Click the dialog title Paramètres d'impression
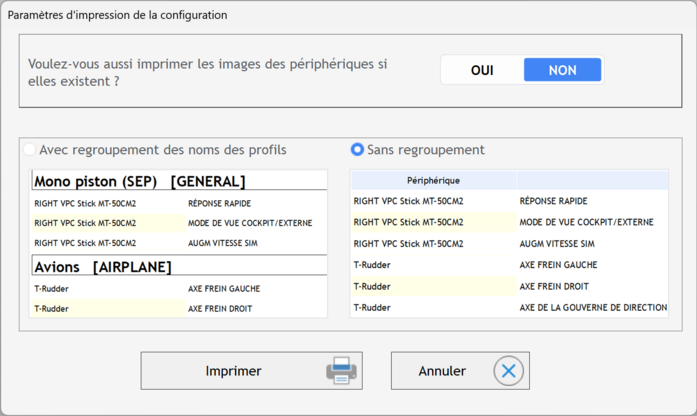 pos(117,15)
